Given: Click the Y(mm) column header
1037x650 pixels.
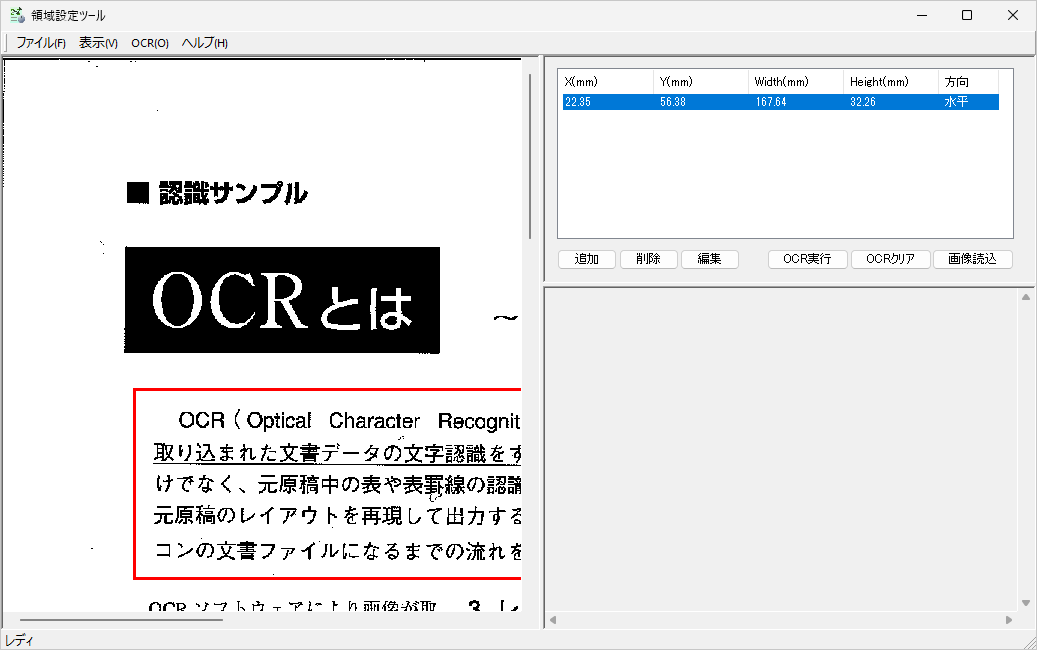Looking at the screenshot, I should coord(700,82).
